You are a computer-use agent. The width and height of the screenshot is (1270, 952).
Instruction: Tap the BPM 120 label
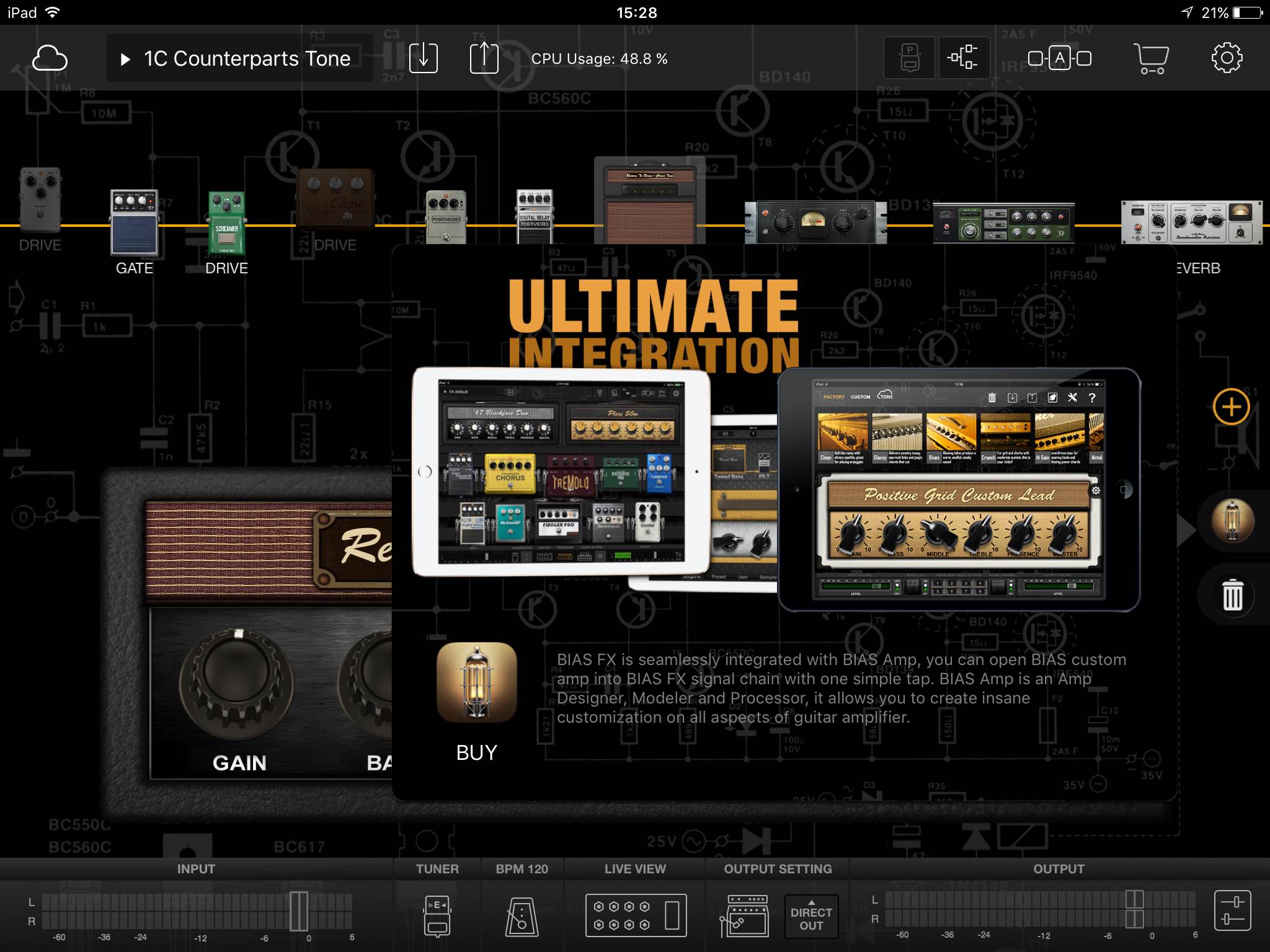tap(522, 869)
